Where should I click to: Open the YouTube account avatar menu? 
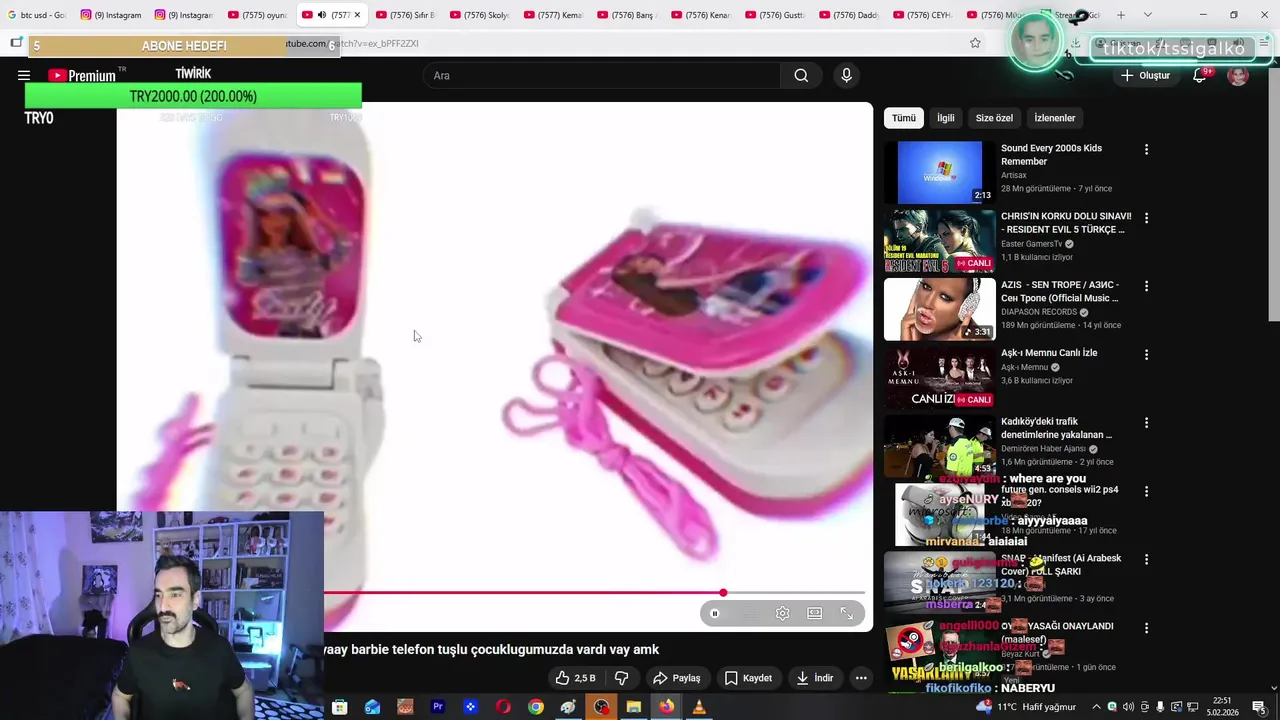click(1238, 76)
